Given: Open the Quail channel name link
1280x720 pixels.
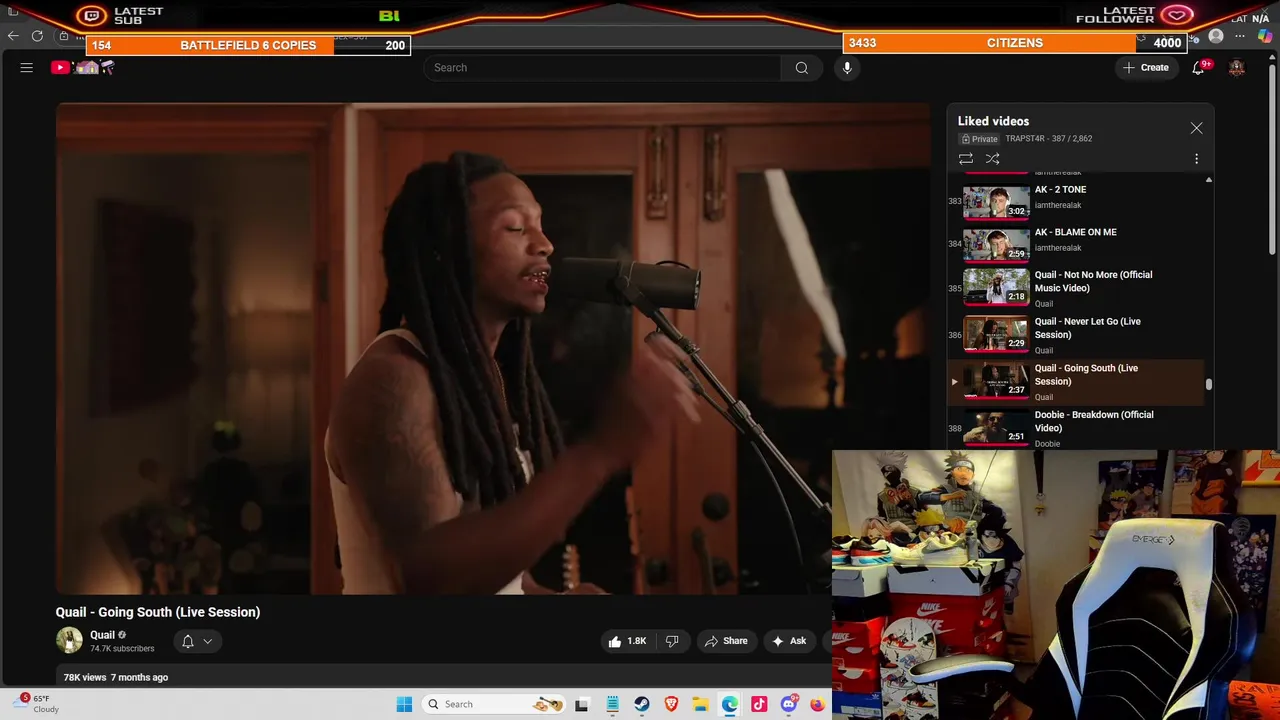Looking at the screenshot, I should 102,635.
